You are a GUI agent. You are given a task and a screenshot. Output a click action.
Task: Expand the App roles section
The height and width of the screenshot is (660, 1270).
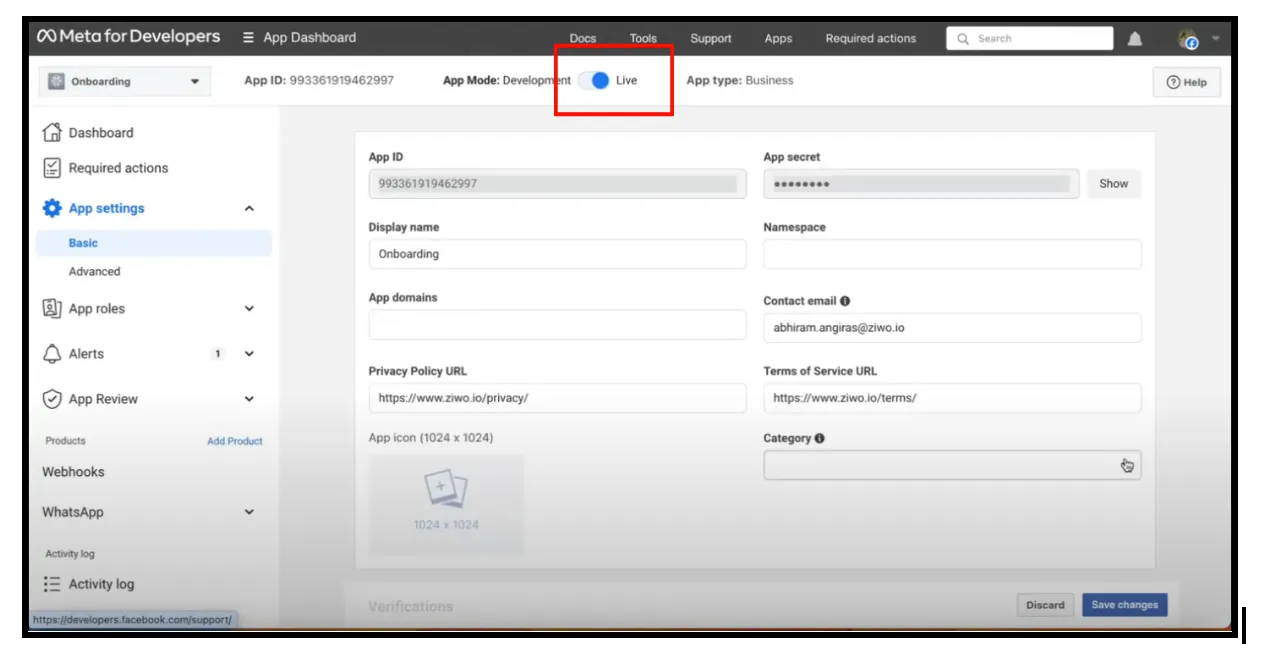249,309
